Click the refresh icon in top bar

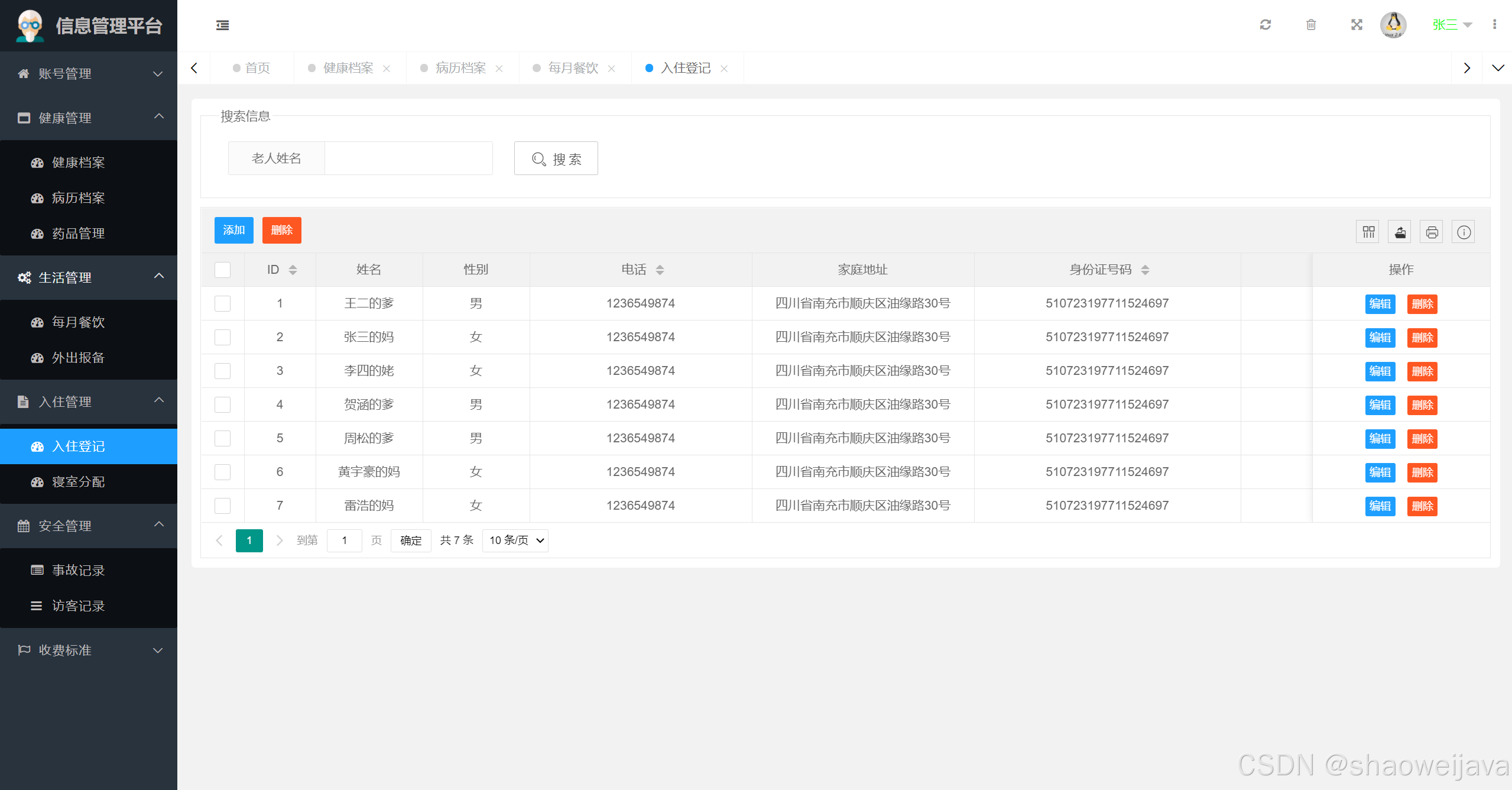point(1265,25)
